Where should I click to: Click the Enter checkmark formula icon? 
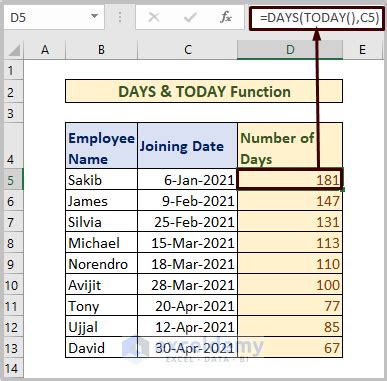coord(190,17)
